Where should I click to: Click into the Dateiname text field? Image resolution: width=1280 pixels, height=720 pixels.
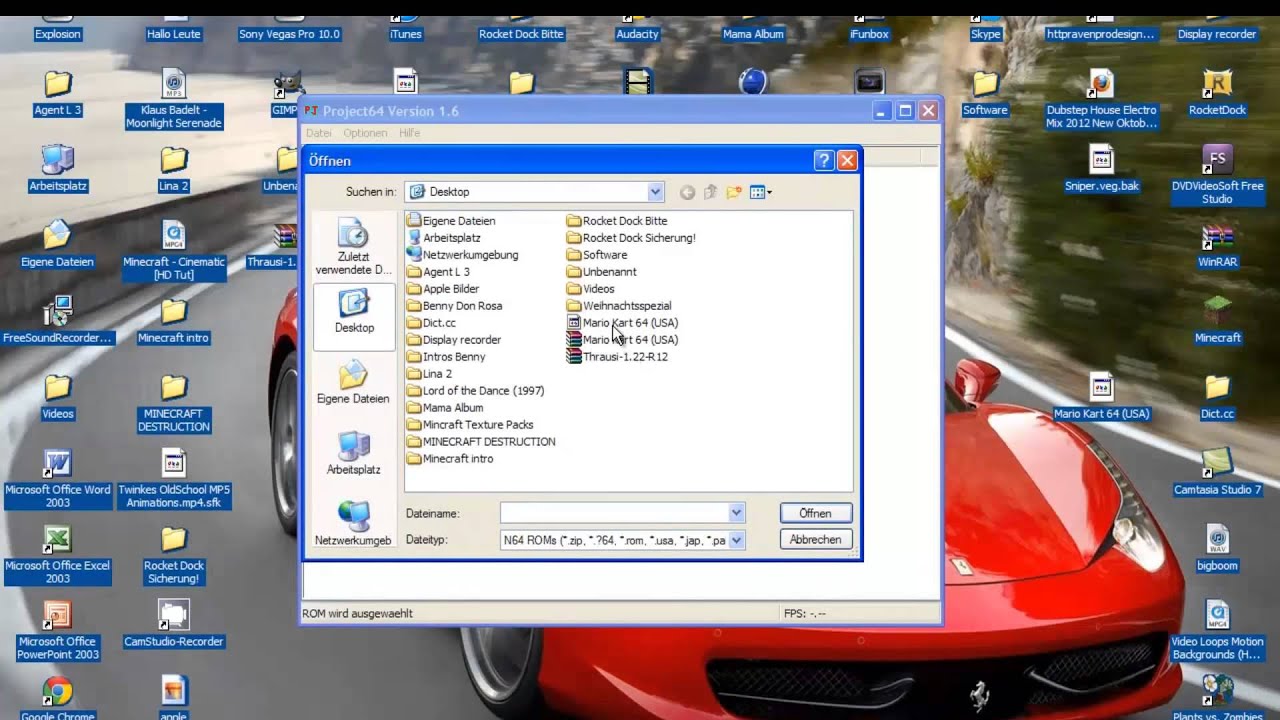coord(614,513)
